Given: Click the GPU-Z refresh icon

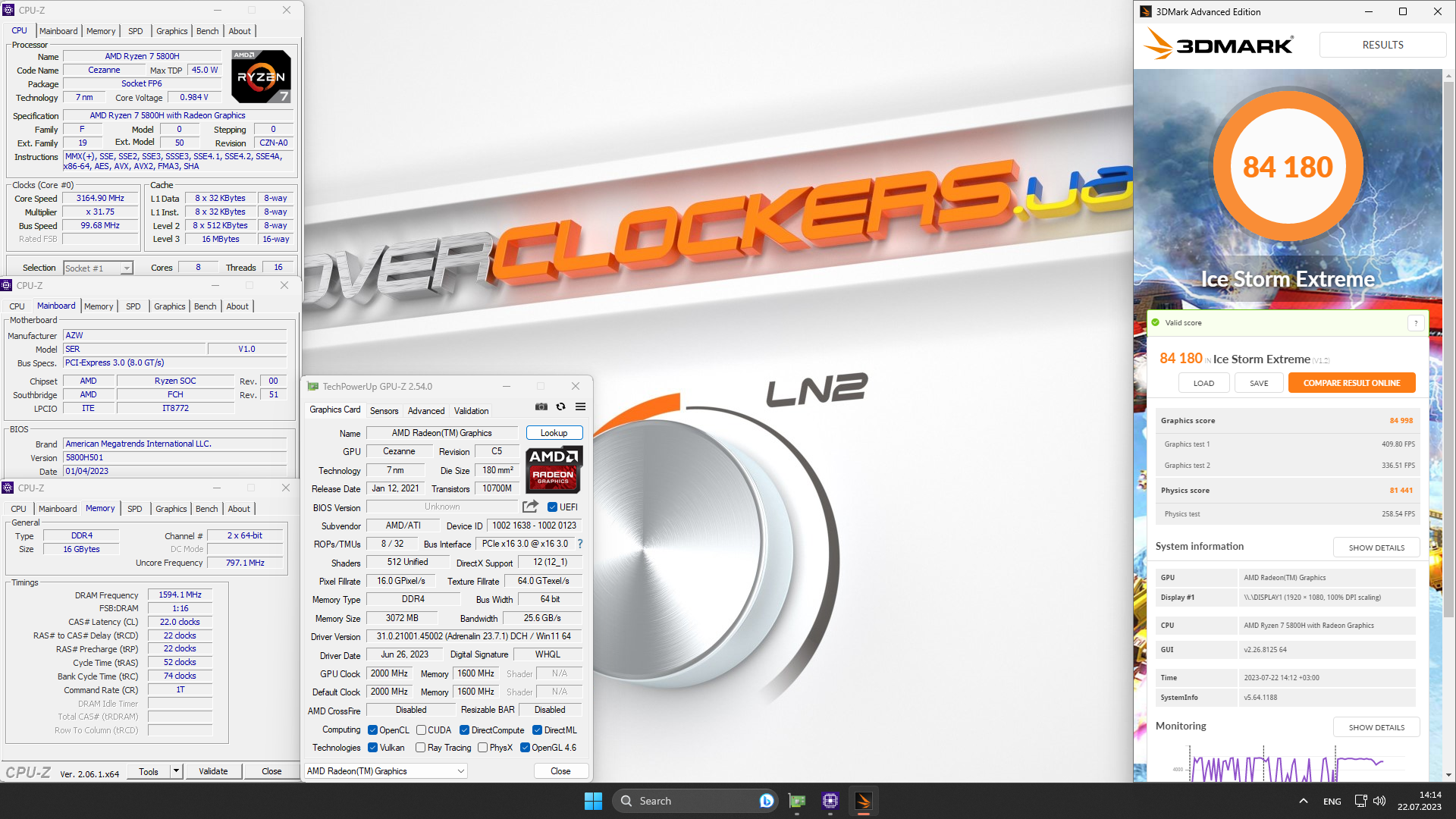Looking at the screenshot, I should [x=561, y=407].
